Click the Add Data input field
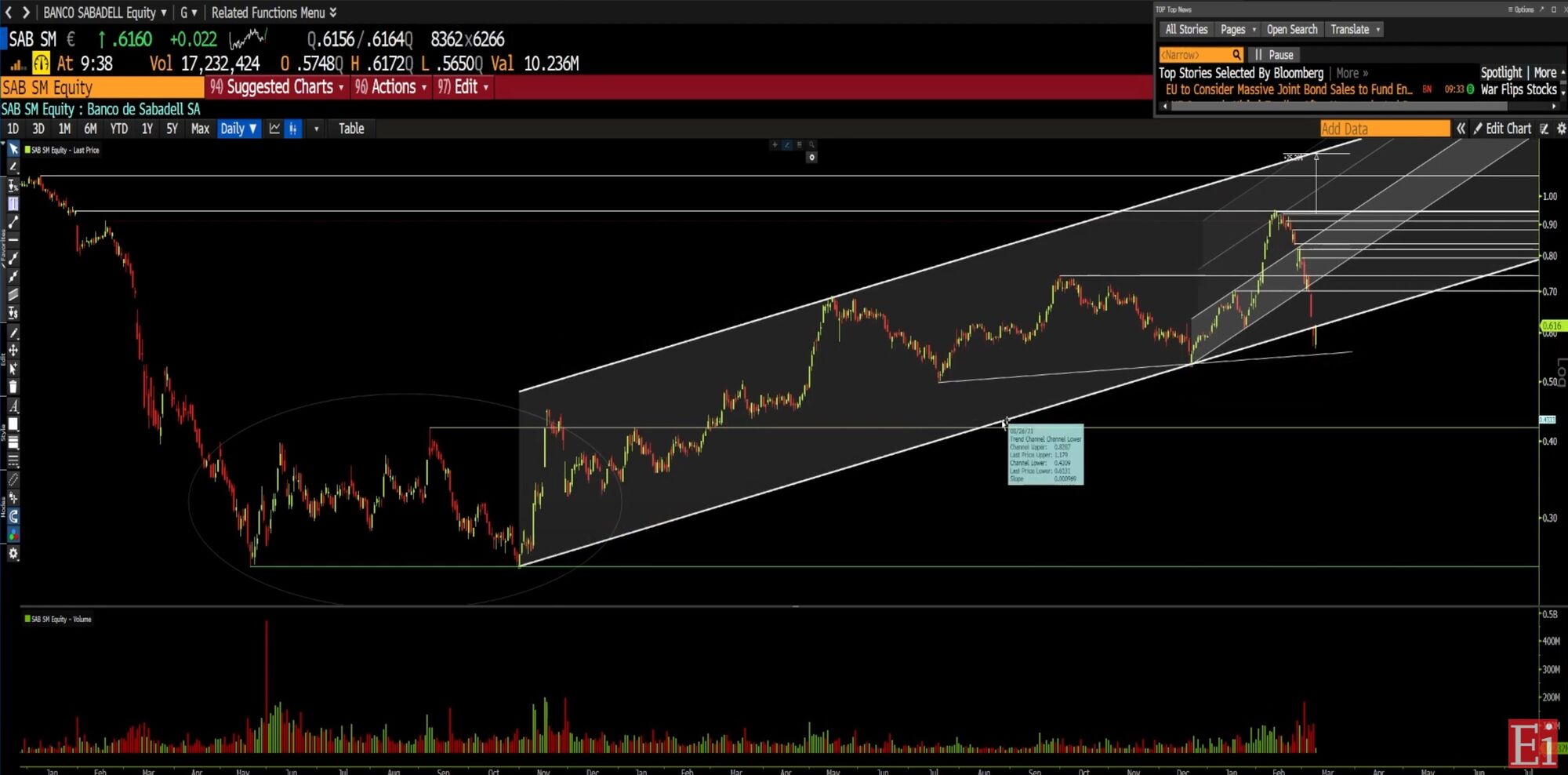Screen dimensions: 1568x775 1385,129
